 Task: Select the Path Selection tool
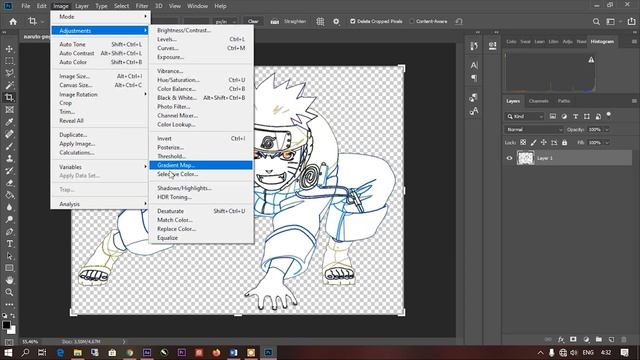[9, 256]
